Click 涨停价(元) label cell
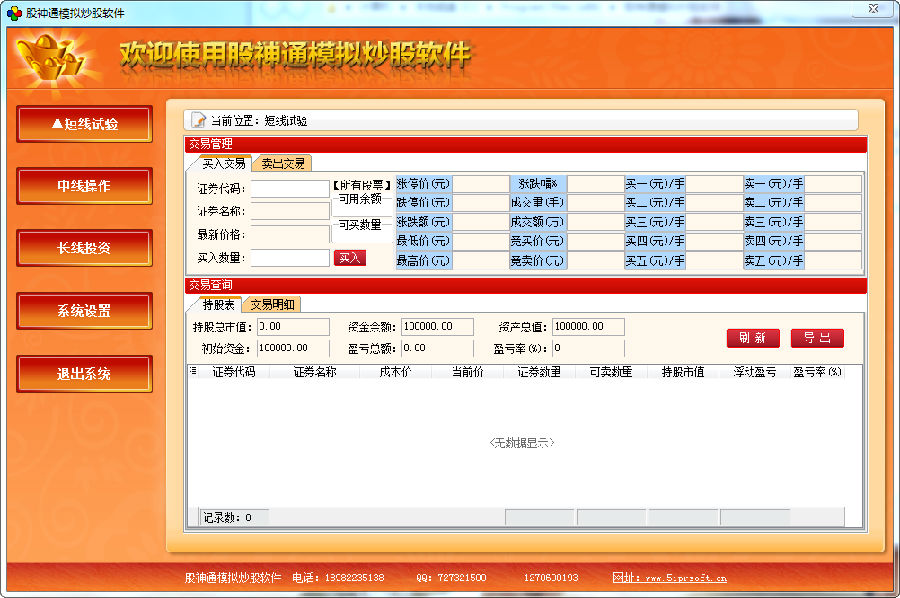 [424, 184]
